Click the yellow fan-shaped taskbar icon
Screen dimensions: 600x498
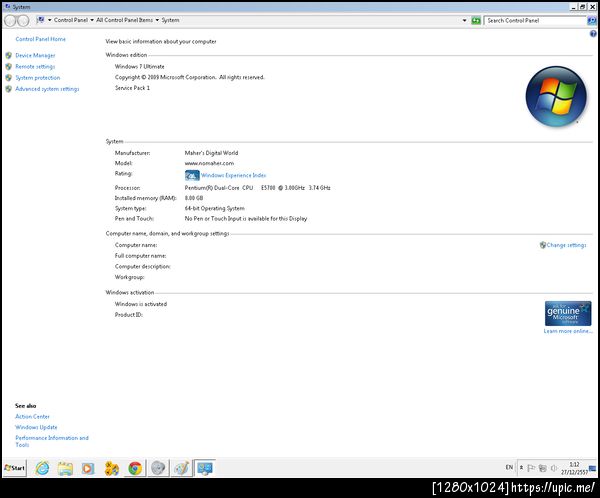point(111,468)
